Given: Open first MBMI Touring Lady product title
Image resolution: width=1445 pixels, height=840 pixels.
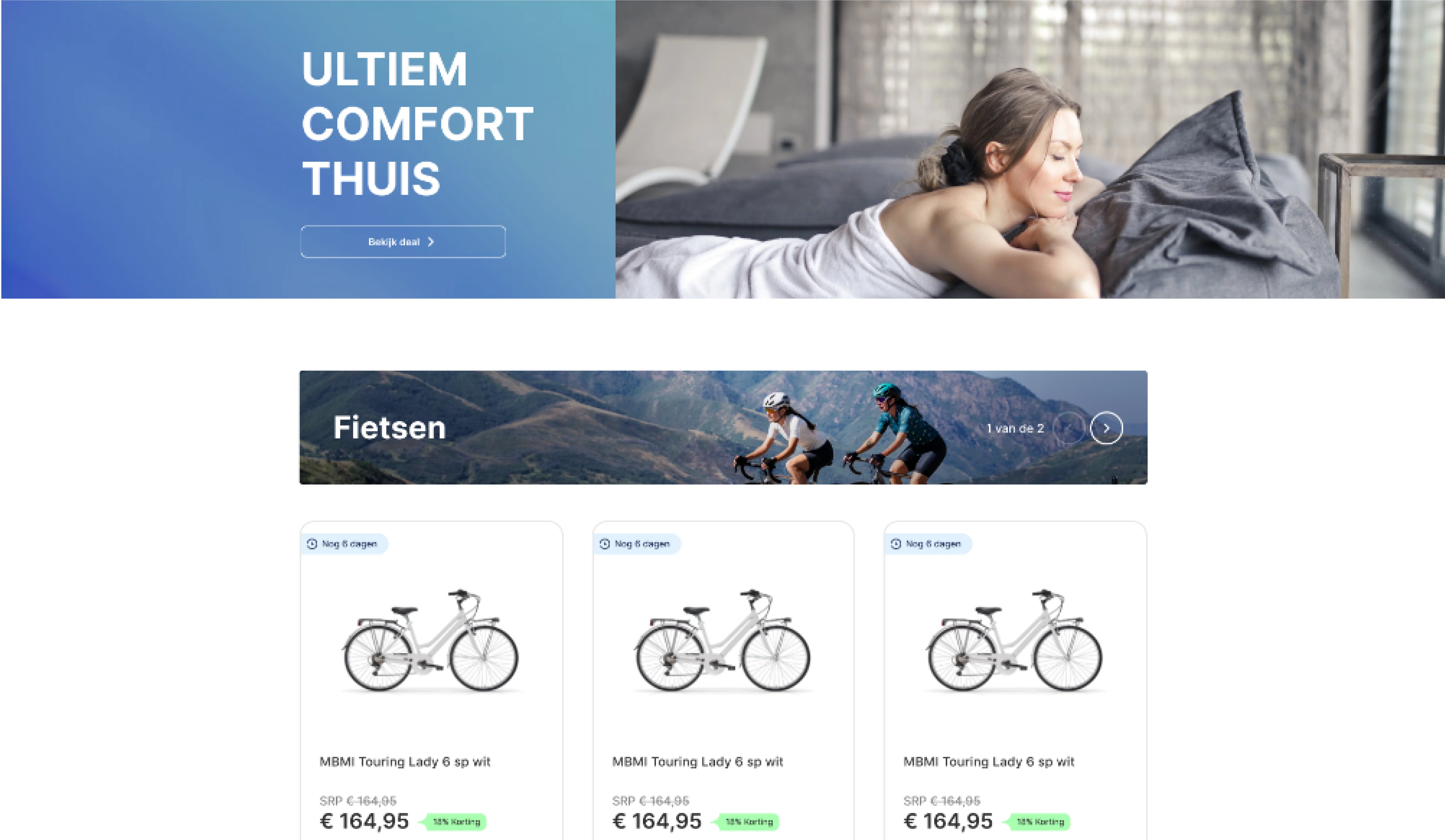Looking at the screenshot, I should click(405, 762).
